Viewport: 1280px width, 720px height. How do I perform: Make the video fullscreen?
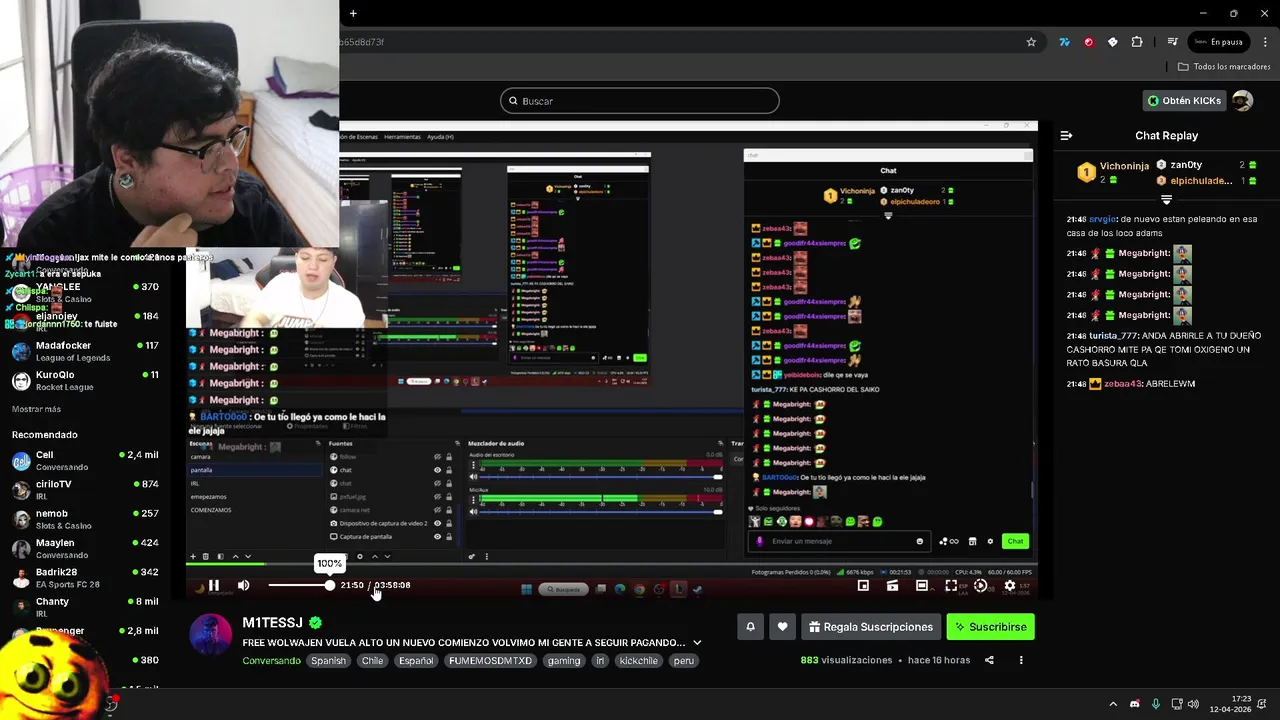(x=951, y=586)
